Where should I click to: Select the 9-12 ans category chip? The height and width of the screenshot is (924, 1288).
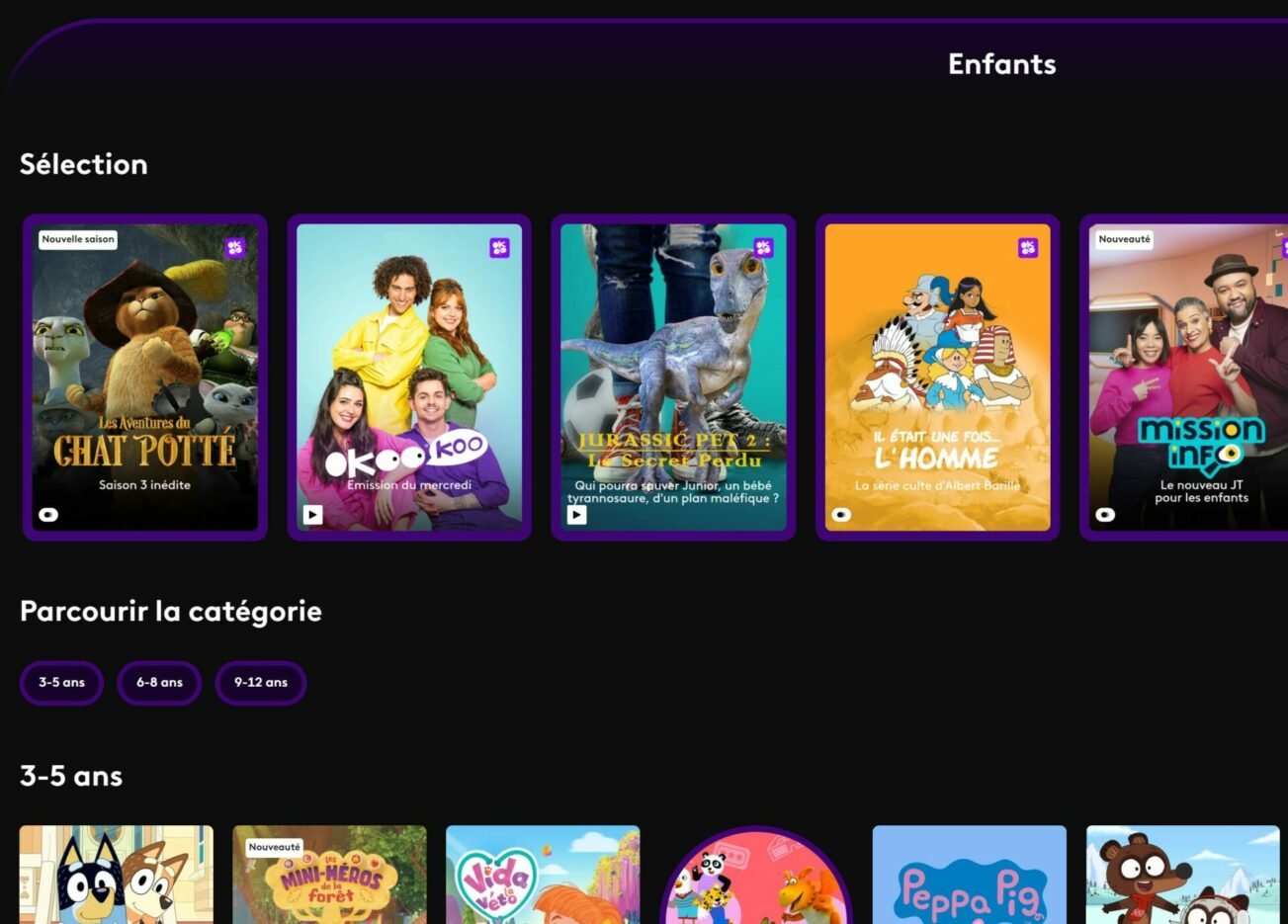click(261, 683)
